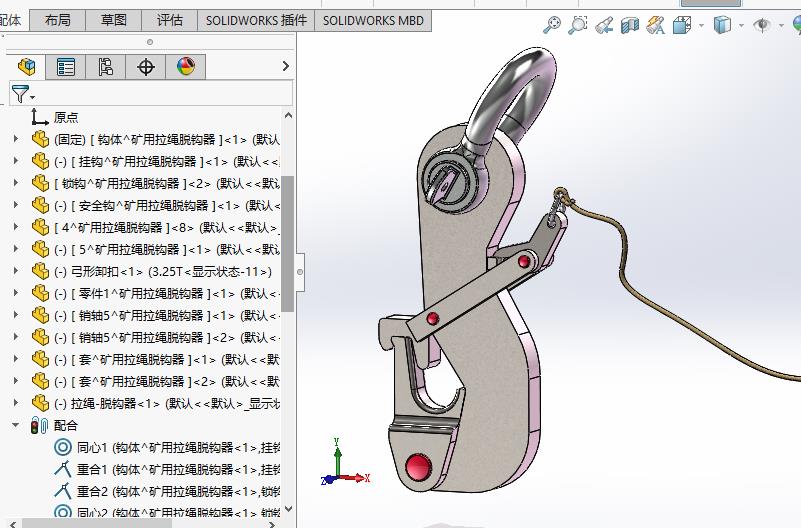The image size is (801, 528).
Task: Open Hide/Show Items dropdown arrow
Action: coord(781,26)
